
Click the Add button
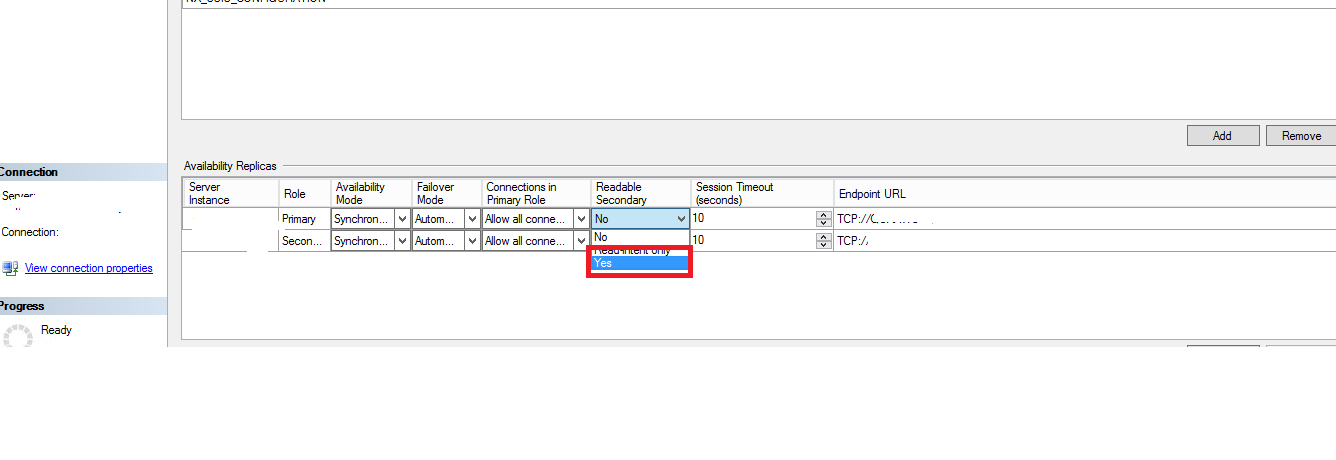[1222, 136]
